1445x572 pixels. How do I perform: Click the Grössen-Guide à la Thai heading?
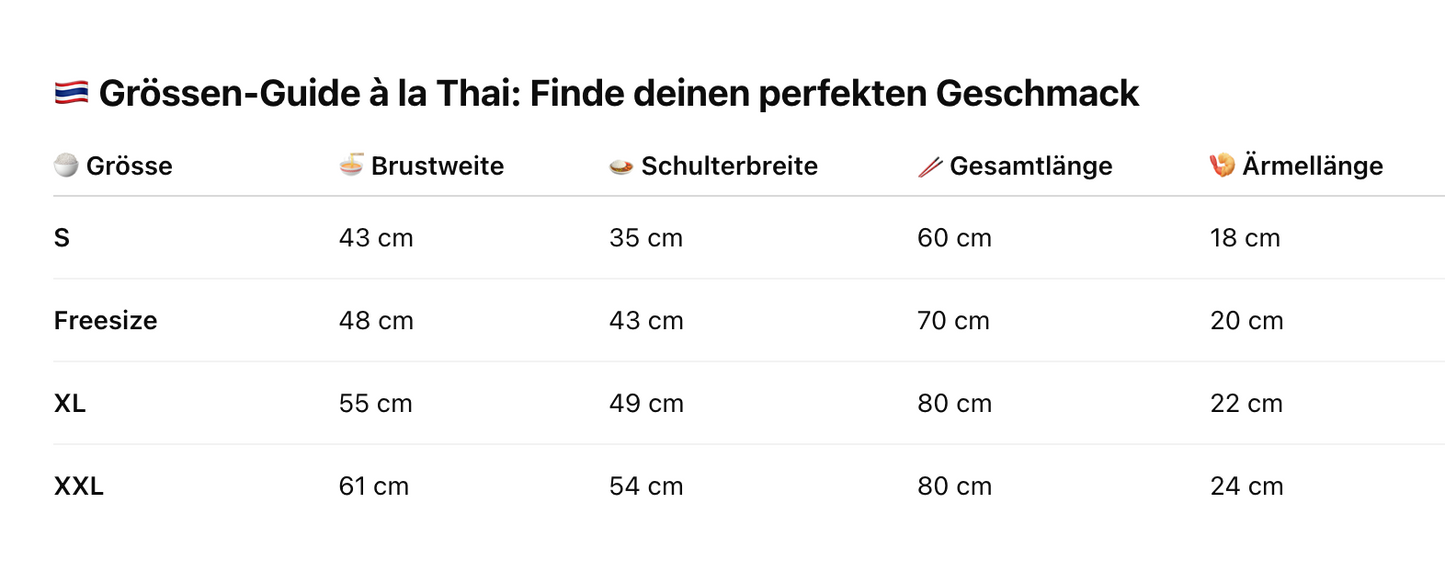619,94
